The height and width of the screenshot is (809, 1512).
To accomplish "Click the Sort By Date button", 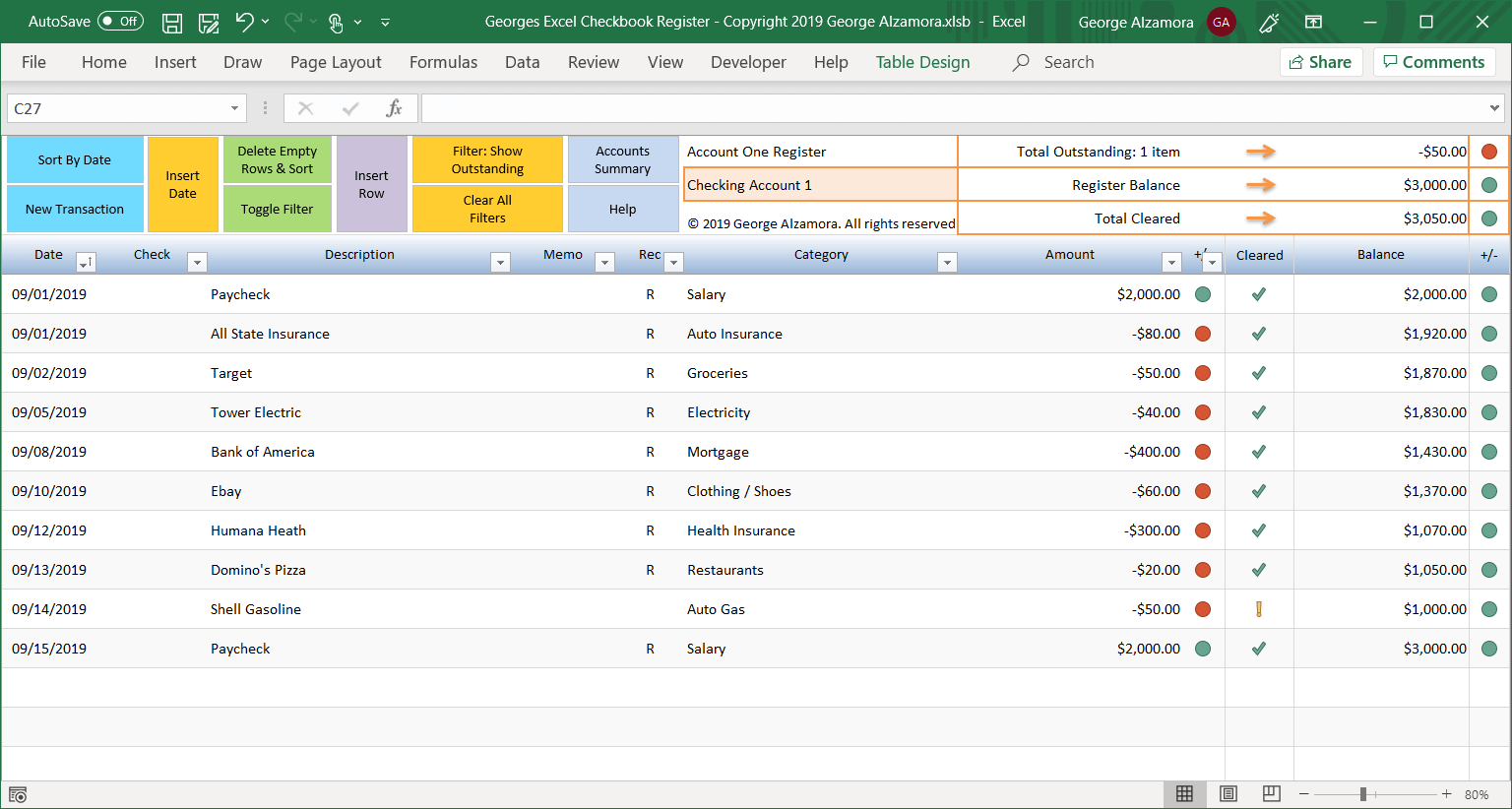I will point(75,160).
